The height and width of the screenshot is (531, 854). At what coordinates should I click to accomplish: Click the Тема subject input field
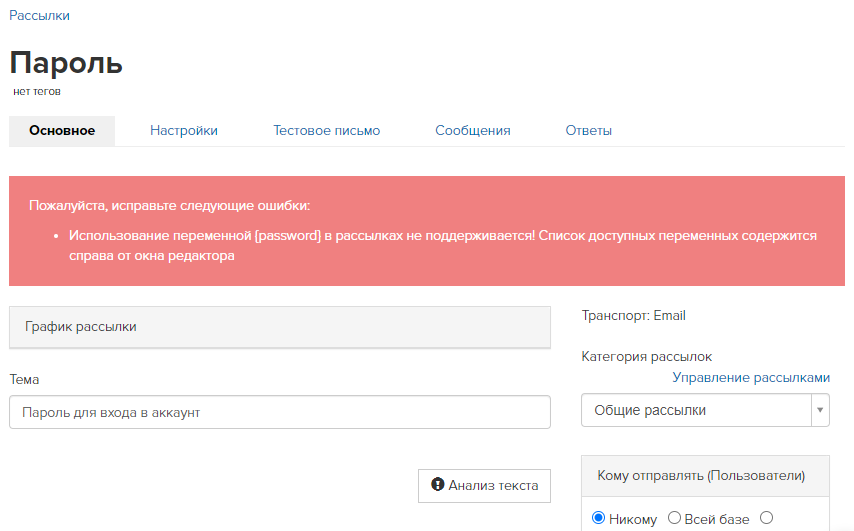pos(280,412)
